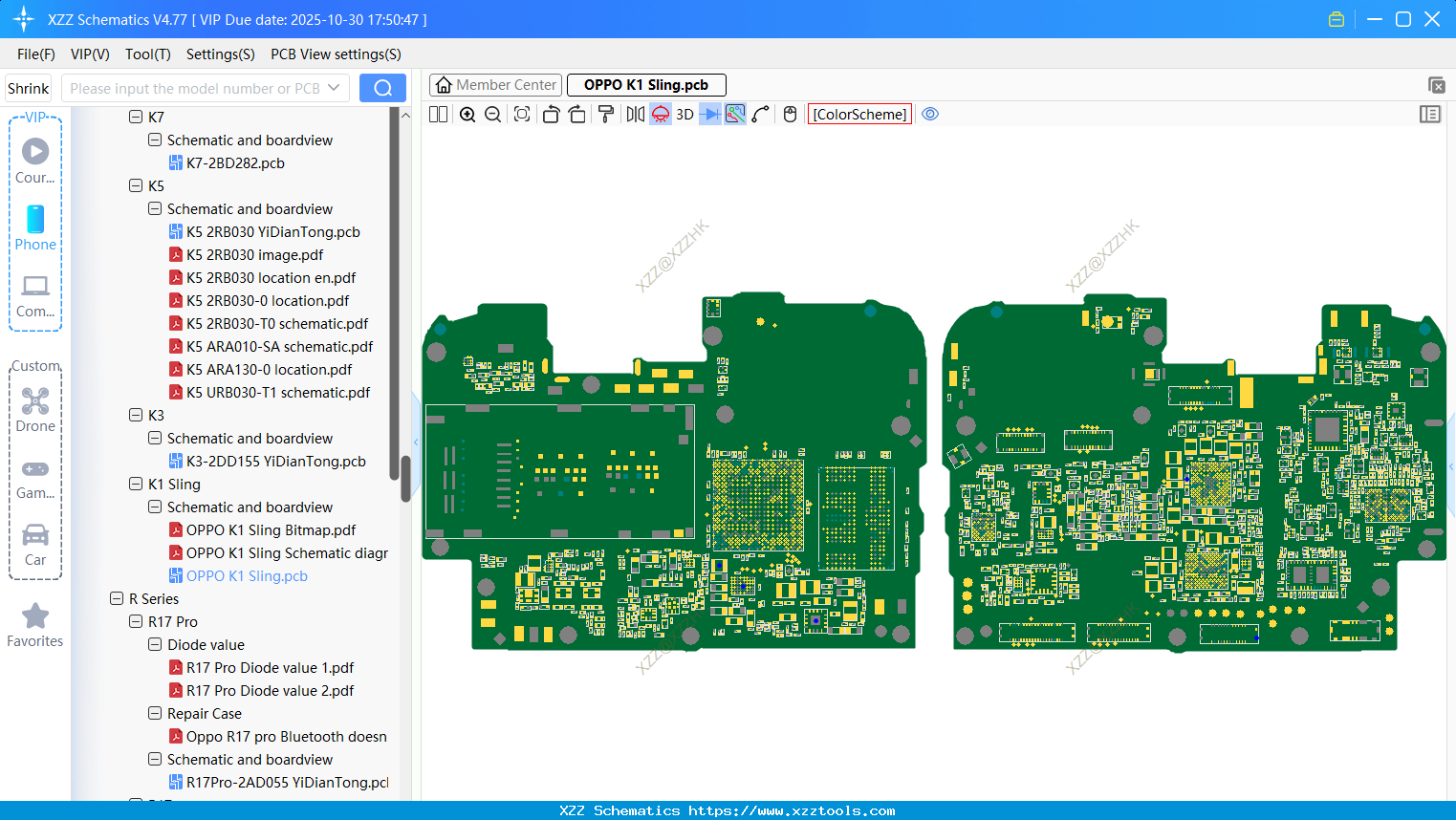This screenshot has width=1456, height=820.
Task: Click the fit-to-screen icon
Action: coord(522,115)
